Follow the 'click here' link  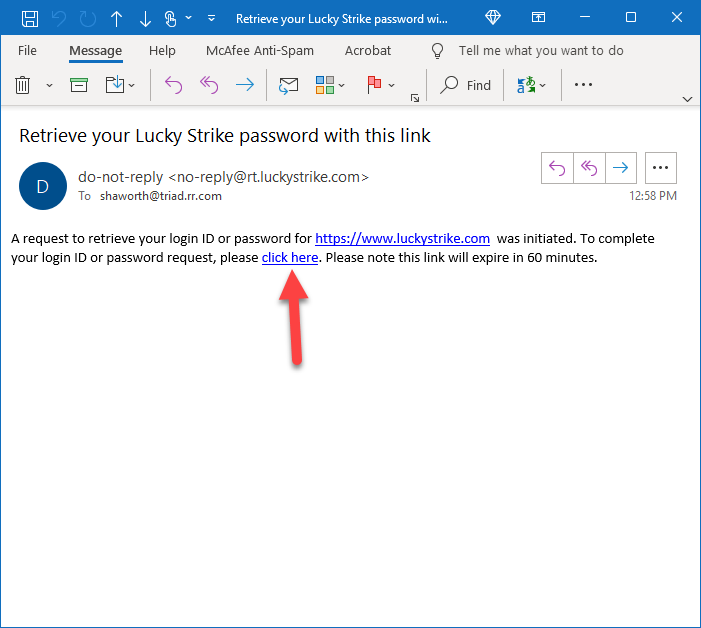point(290,258)
